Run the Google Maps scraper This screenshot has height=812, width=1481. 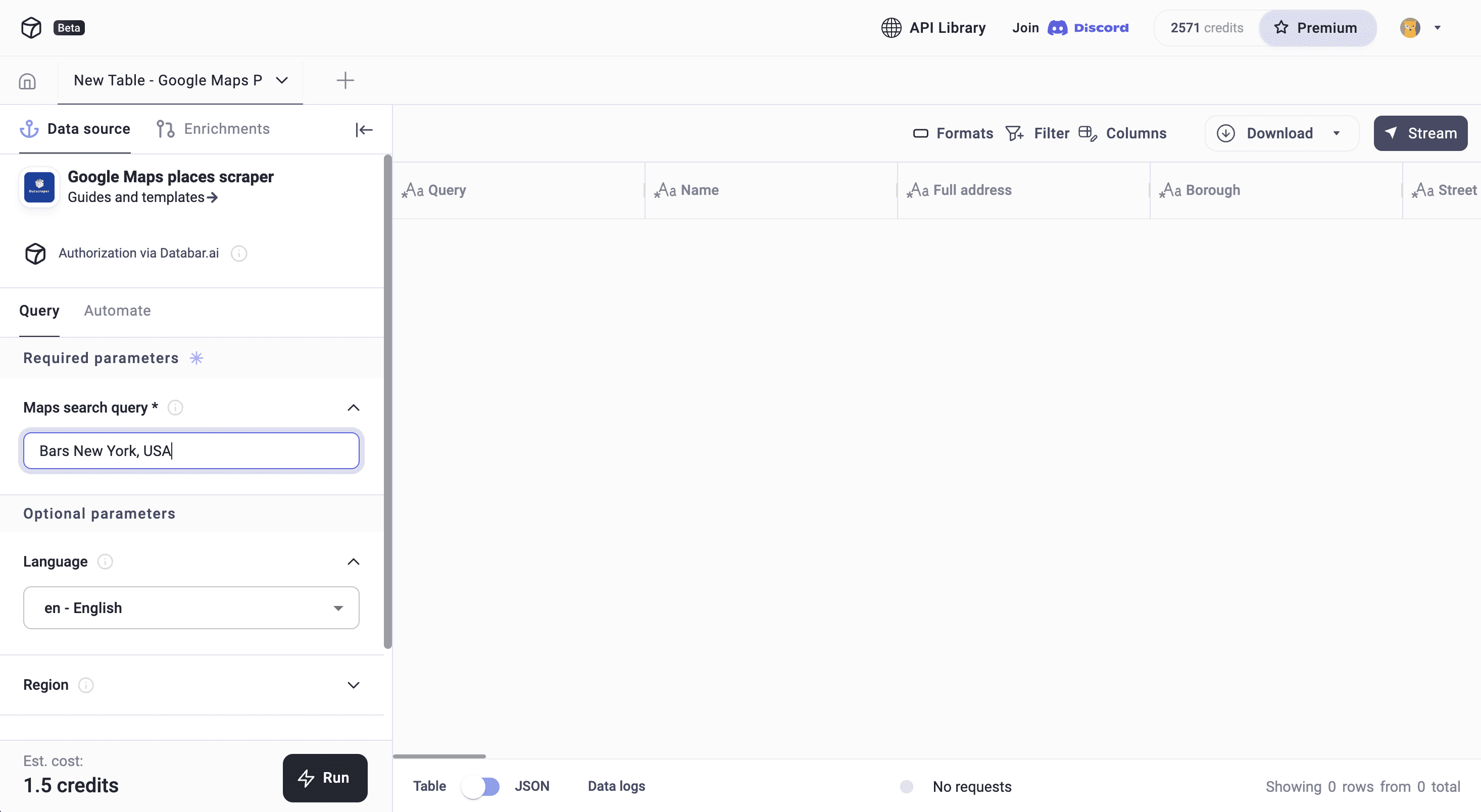point(325,778)
